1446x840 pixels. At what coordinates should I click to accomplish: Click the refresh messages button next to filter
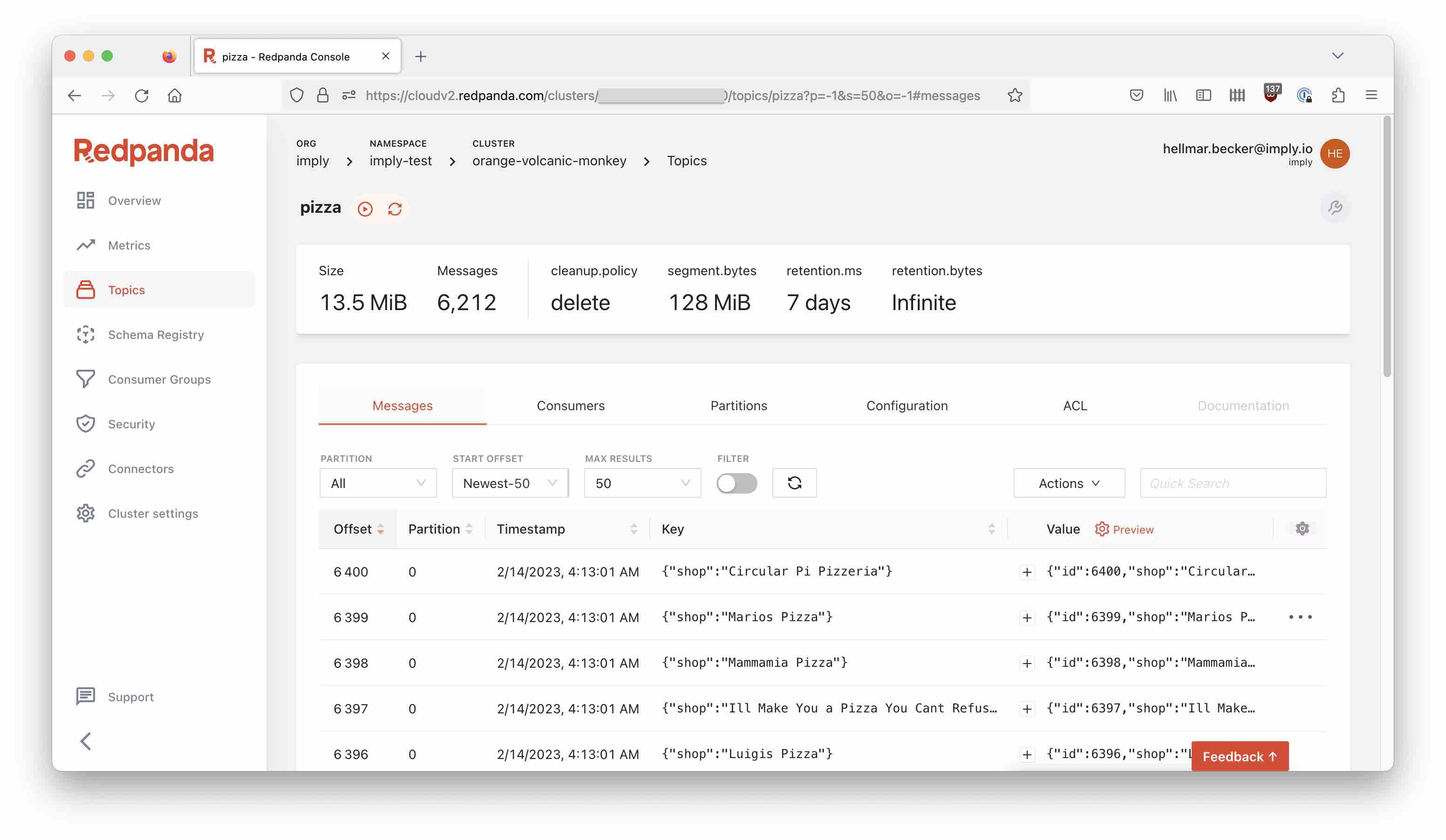794,483
